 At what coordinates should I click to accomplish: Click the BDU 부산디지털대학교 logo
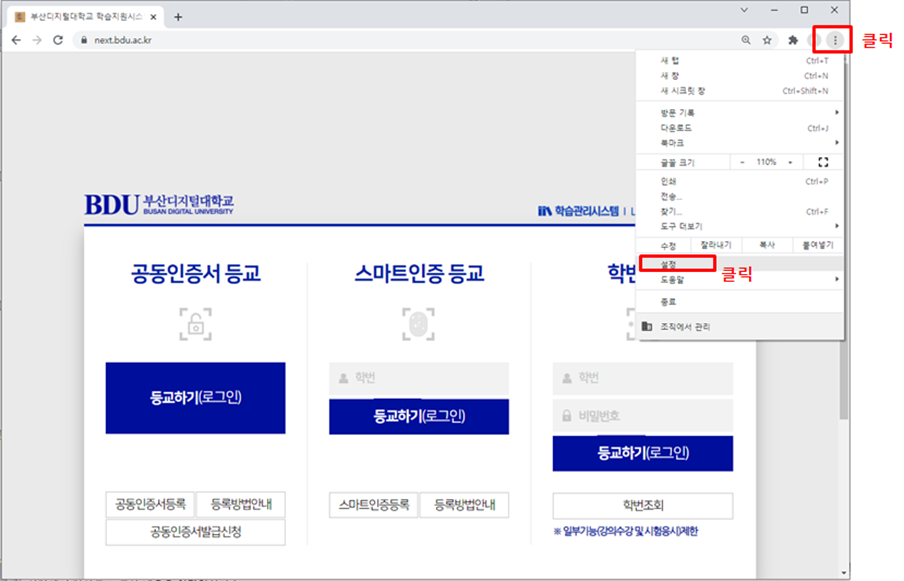point(159,205)
